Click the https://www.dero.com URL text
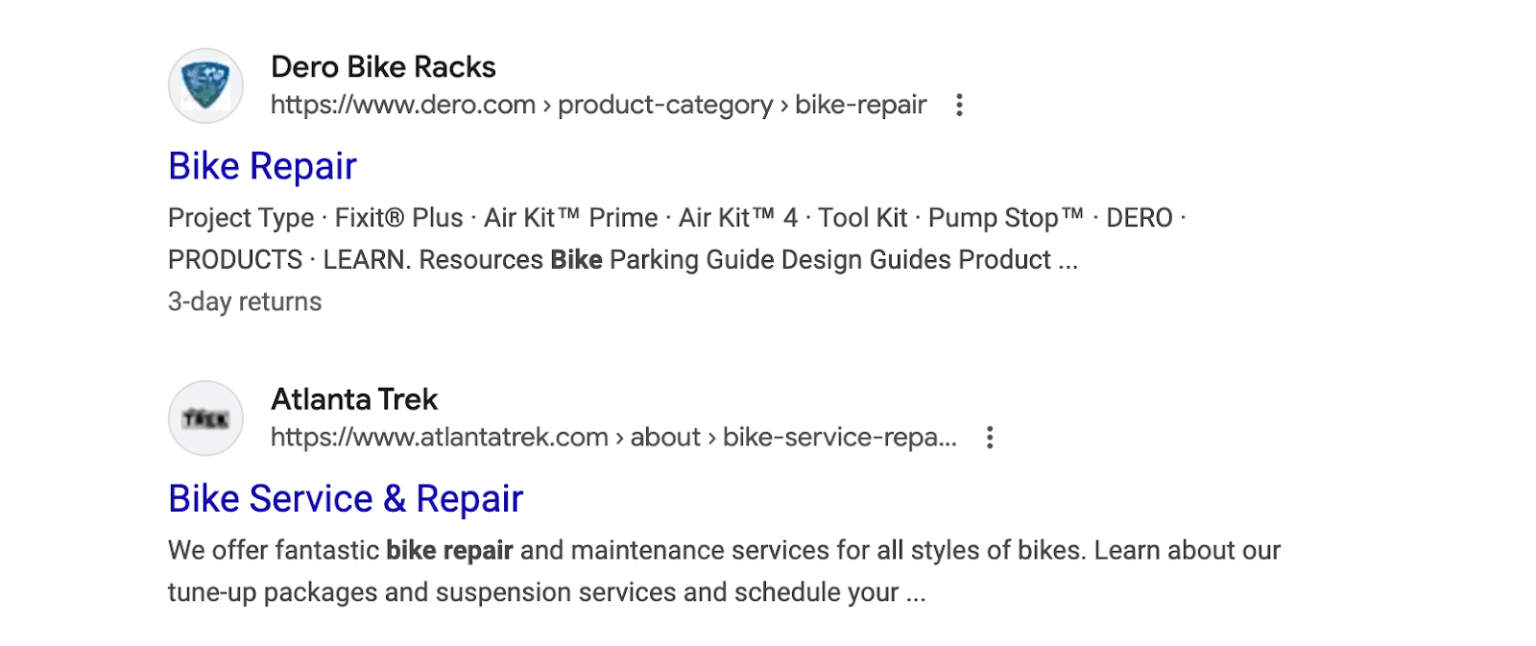1536x646 pixels. point(403,105)
